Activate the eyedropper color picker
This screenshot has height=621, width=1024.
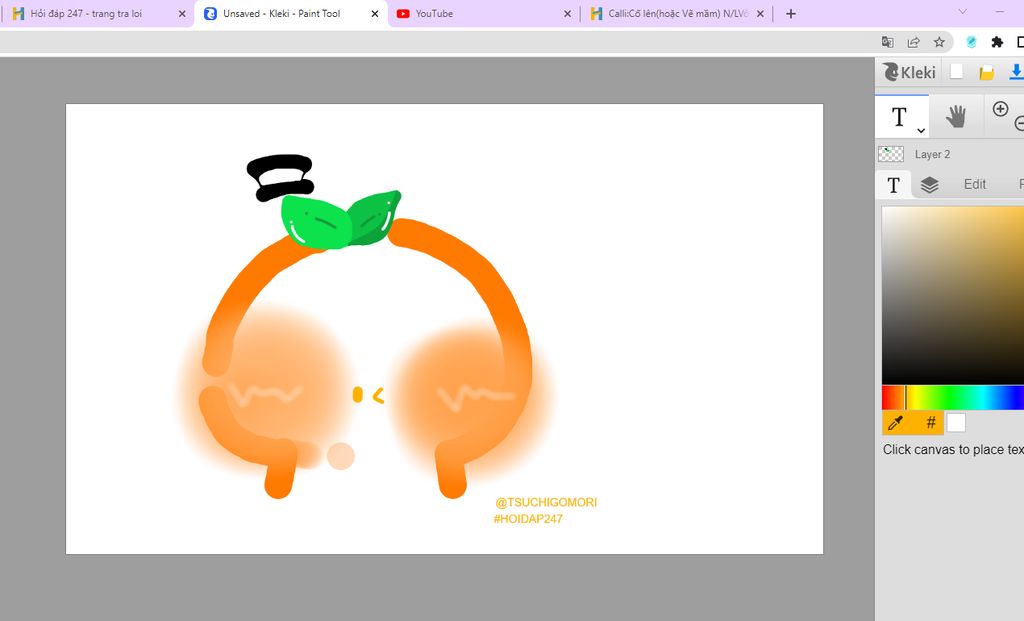(x=896, y=423)
